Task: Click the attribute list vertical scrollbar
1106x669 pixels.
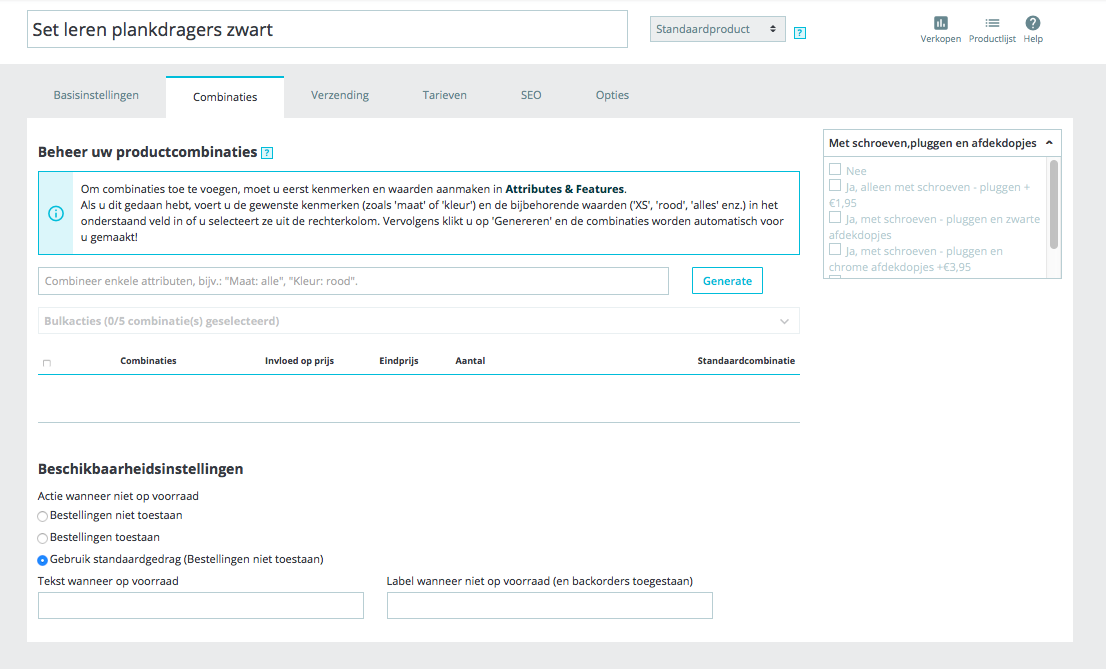Action: (x=1054, y=205)
